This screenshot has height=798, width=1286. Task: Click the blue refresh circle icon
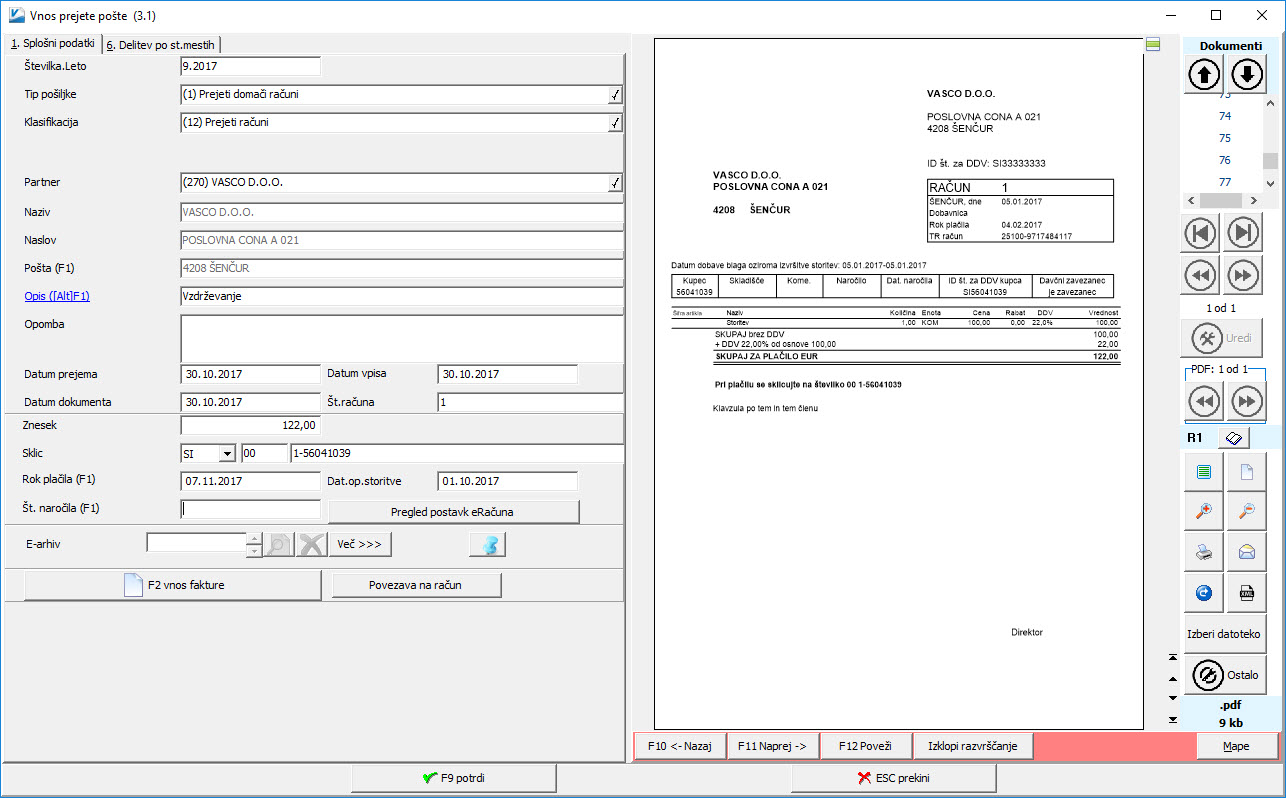1204,593
